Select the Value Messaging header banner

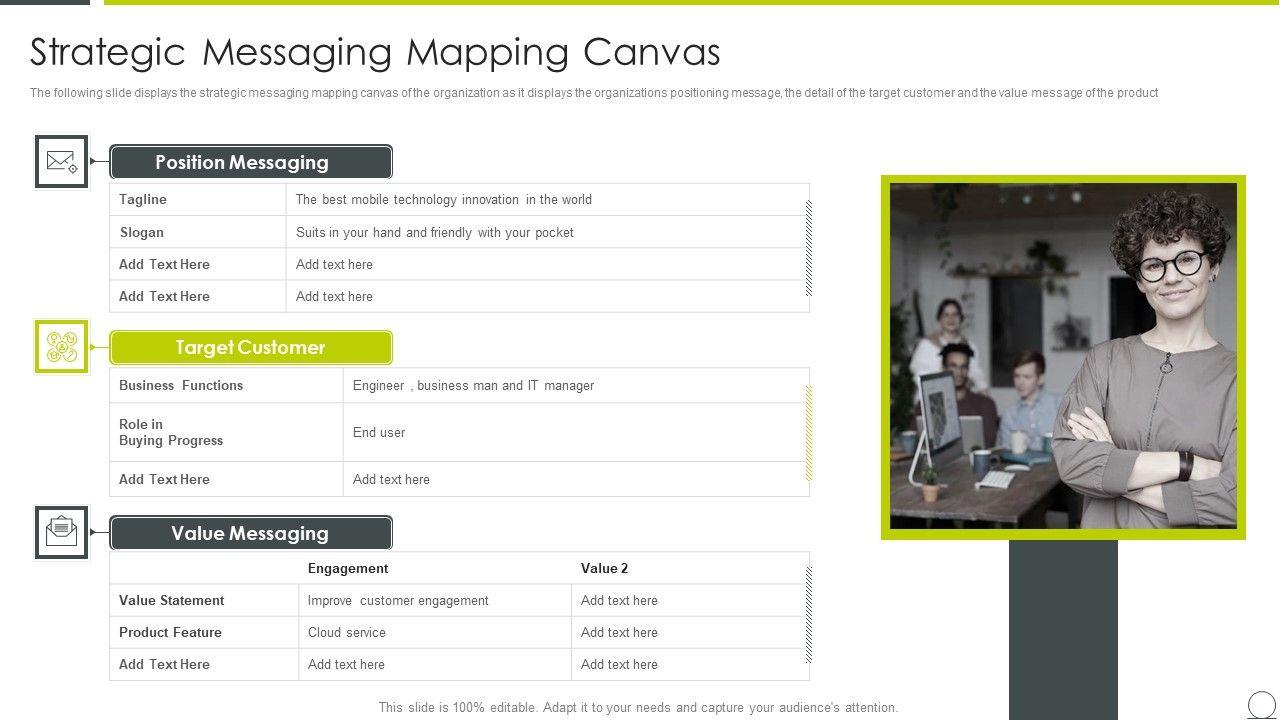pyautogui.click(x=250, y=533)
